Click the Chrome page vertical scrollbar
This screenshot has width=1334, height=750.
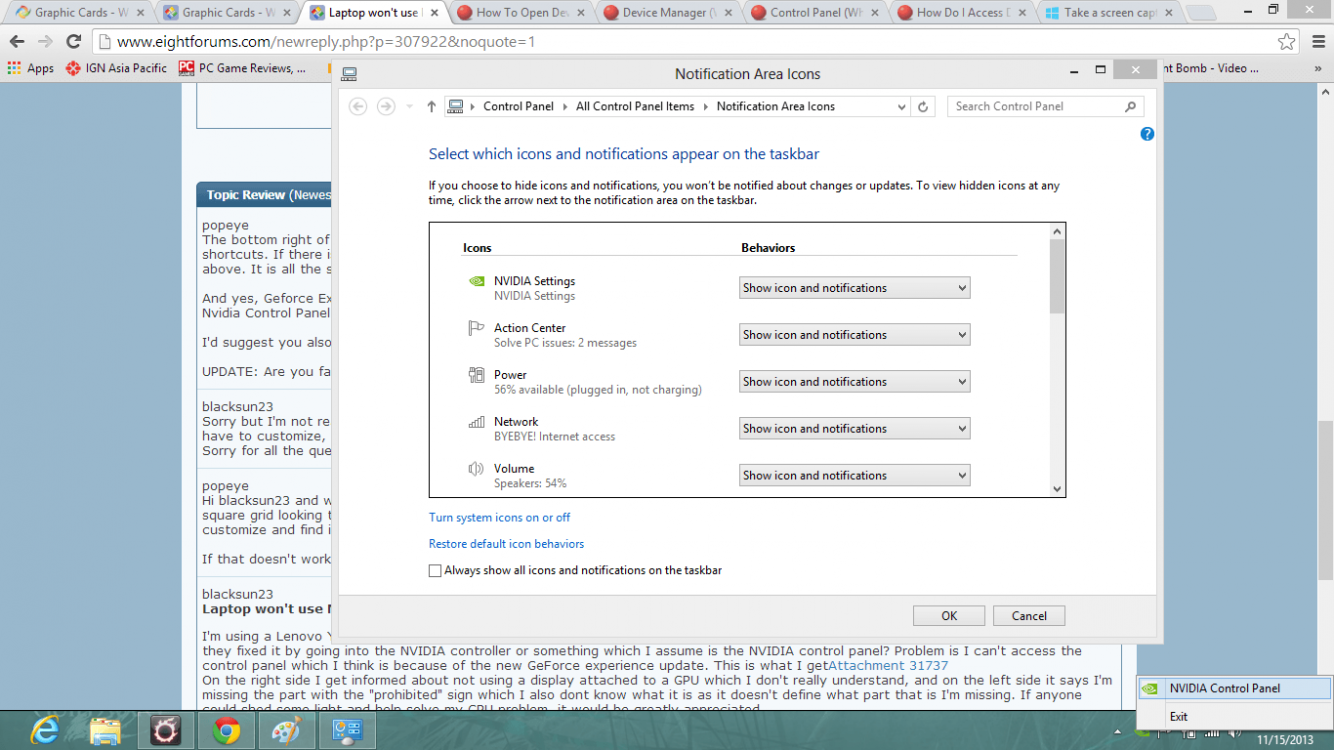click(1326, 500)
